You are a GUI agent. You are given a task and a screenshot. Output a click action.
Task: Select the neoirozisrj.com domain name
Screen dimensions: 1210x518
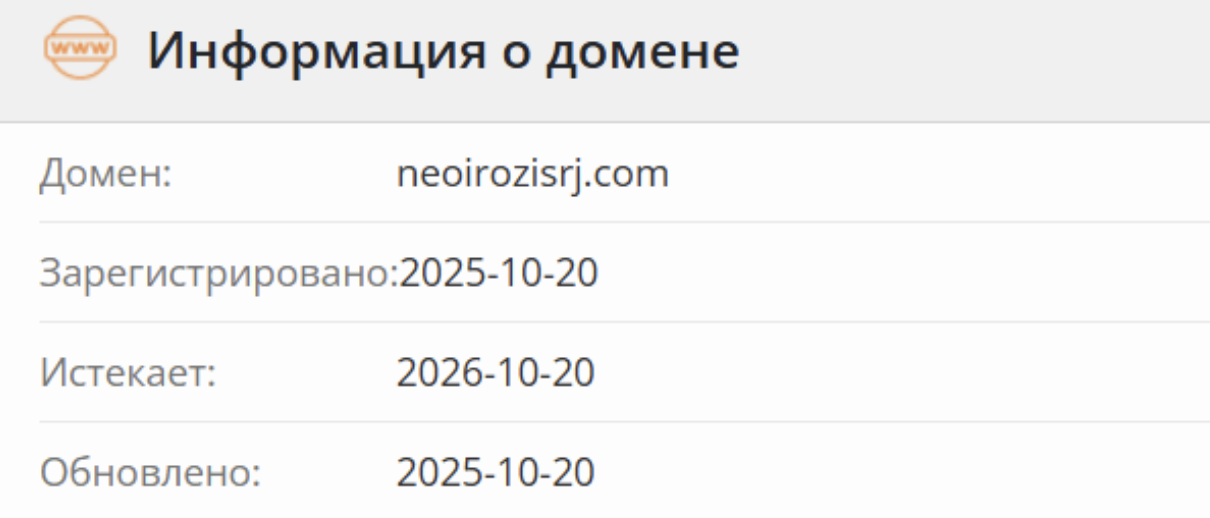[532, 174]
